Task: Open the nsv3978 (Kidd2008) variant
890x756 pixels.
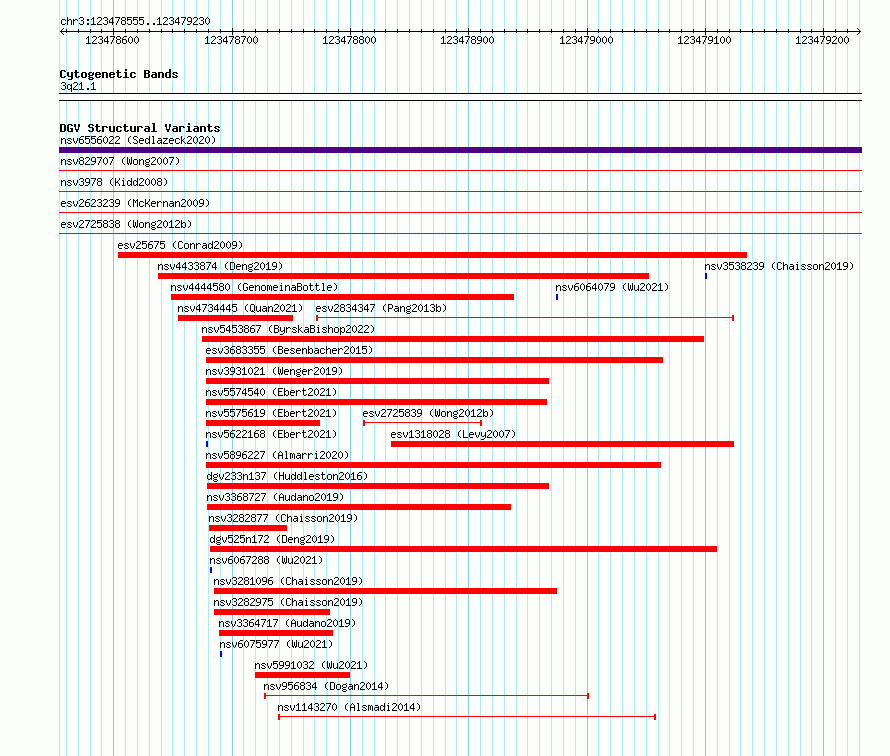Action: point(114,182)
